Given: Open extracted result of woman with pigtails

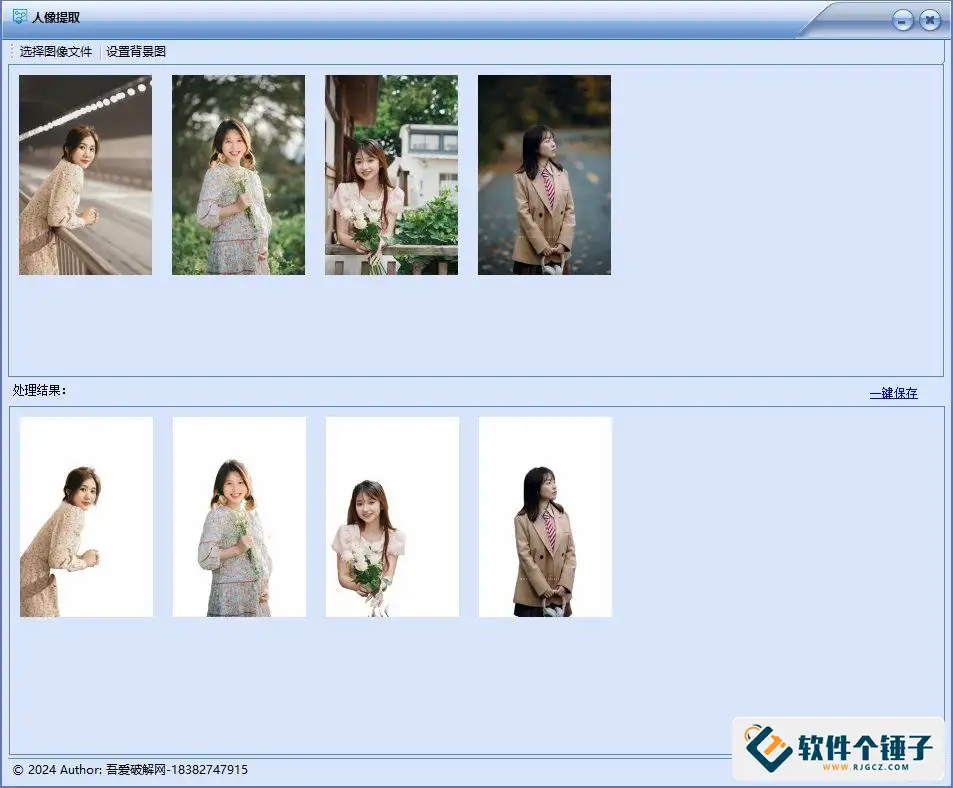Looking at the screenshot, I should tap(239, 517).
